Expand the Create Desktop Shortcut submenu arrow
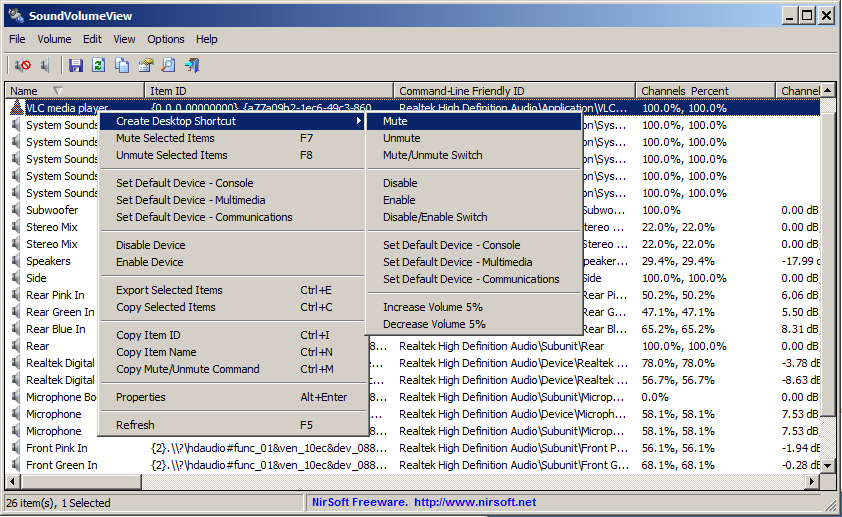This screenshot has height=517, width=842. (x=358, y=121)
